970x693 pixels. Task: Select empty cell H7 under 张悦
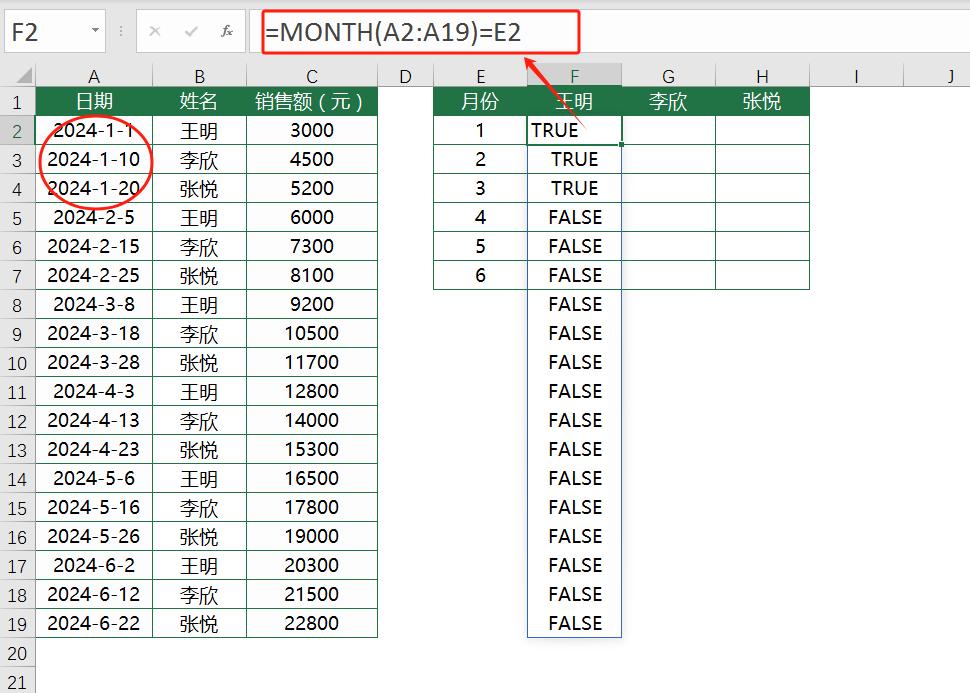762,275
